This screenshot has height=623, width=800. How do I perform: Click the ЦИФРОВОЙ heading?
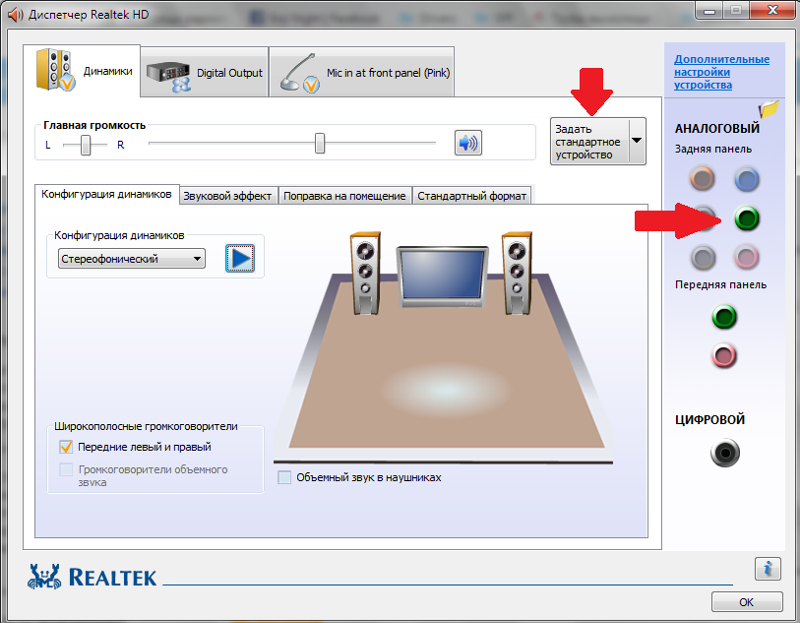point(710,419)
